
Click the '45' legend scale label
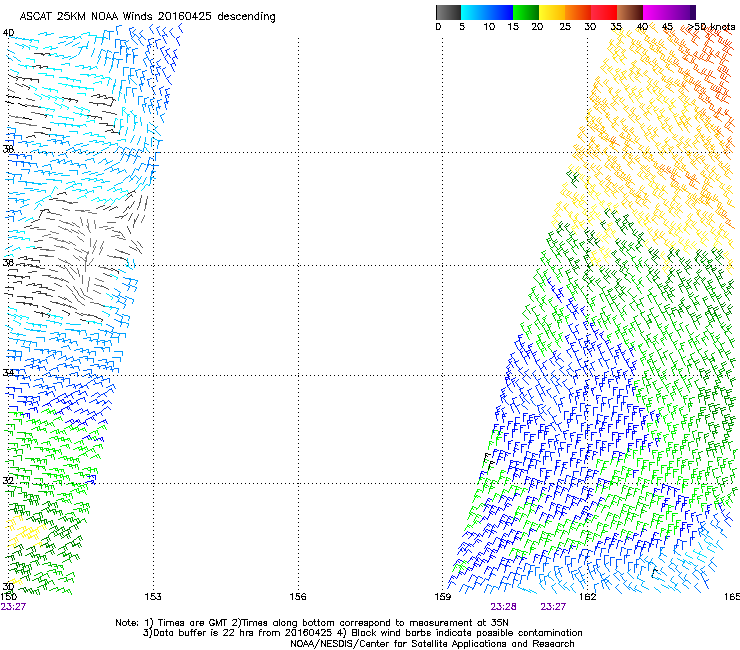[667, 26]
